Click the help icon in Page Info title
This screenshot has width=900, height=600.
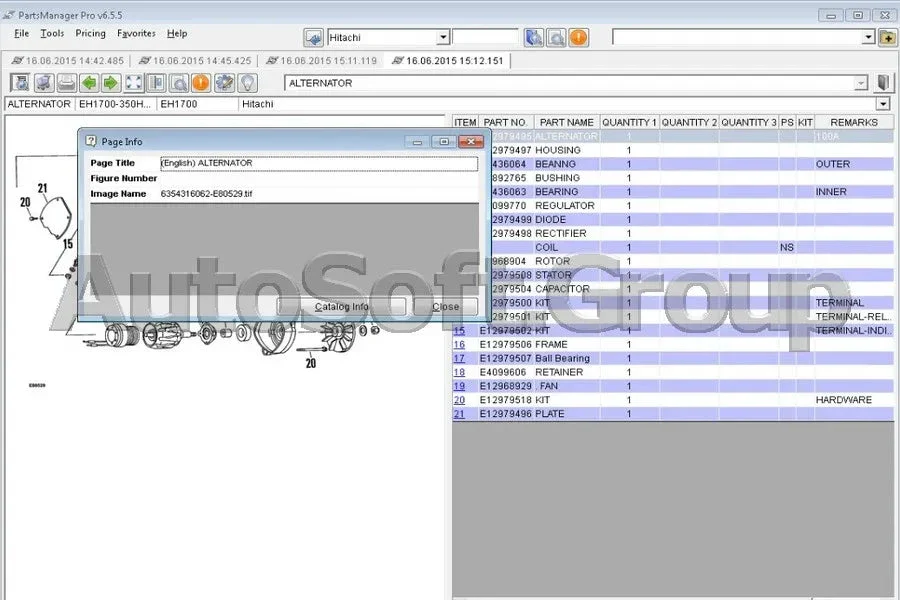(x=91, y=141)
